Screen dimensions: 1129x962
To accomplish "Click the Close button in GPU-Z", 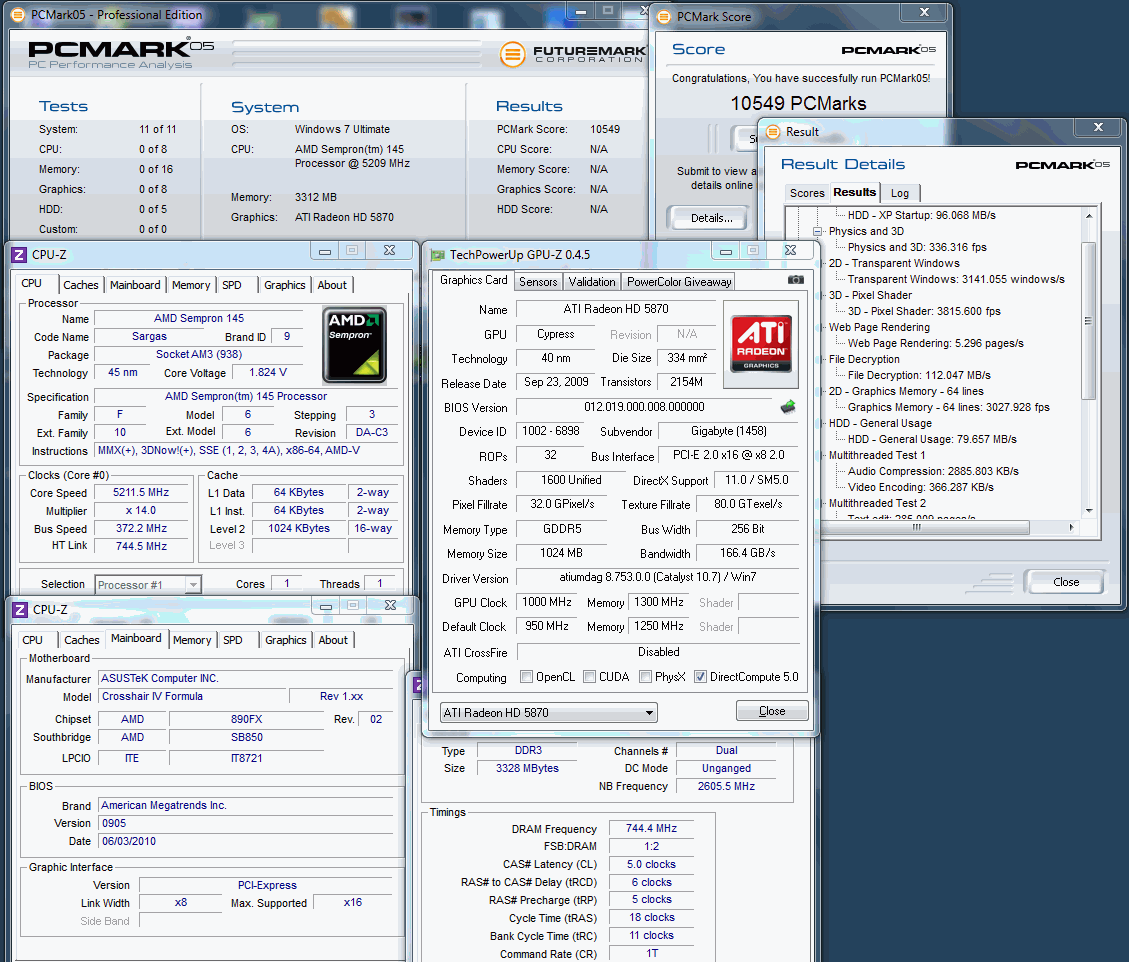I will [772, 711].
